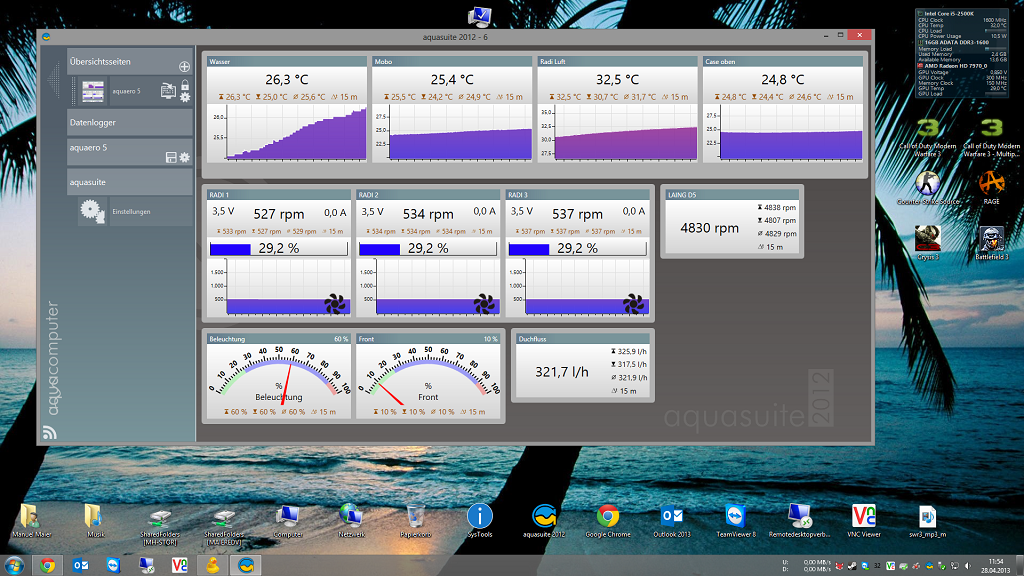Toggle the lock on aquaero 5 overview page
Screen dimensions: 1024x576
(x=184, y=86)
